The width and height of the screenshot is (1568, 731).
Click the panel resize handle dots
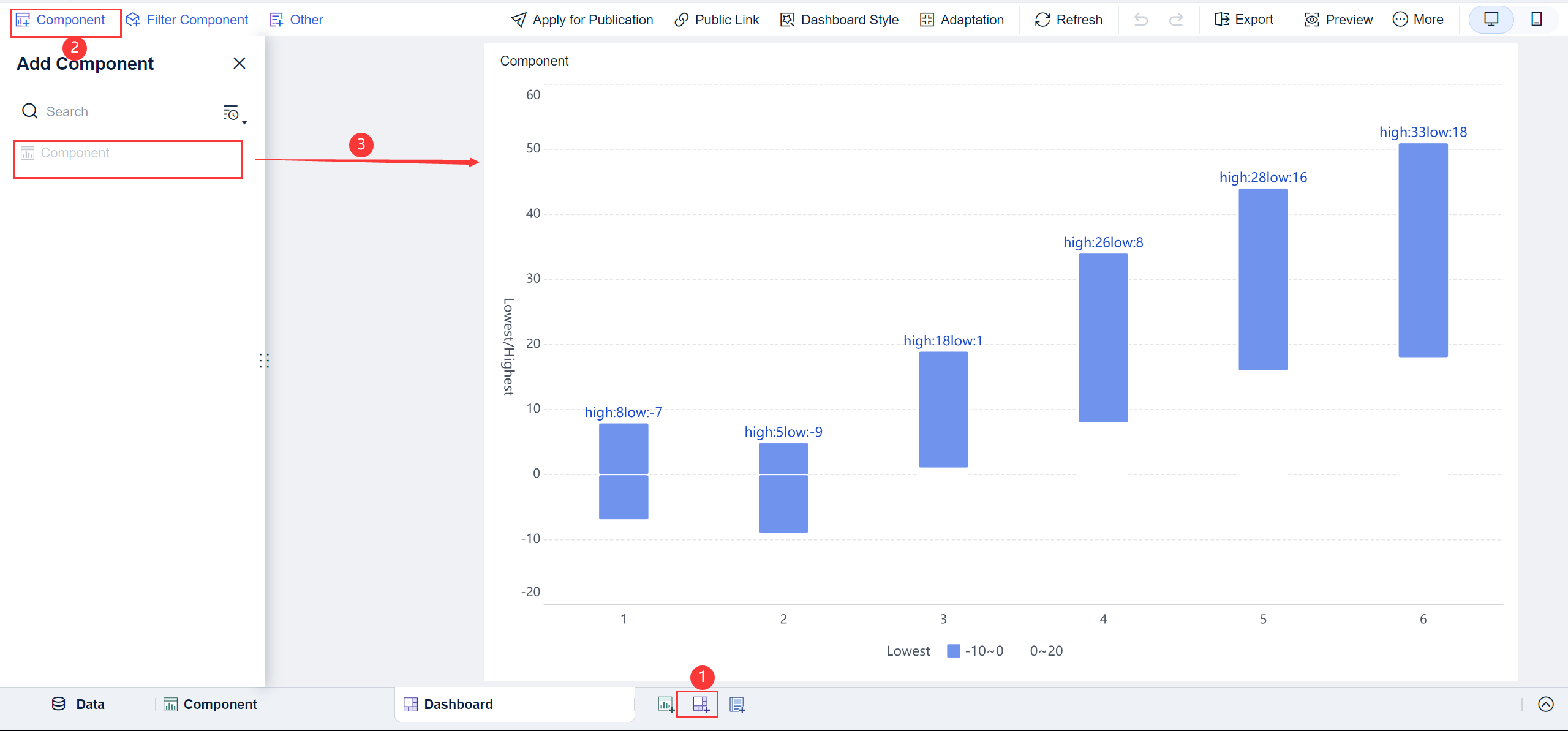coord(264,360)
